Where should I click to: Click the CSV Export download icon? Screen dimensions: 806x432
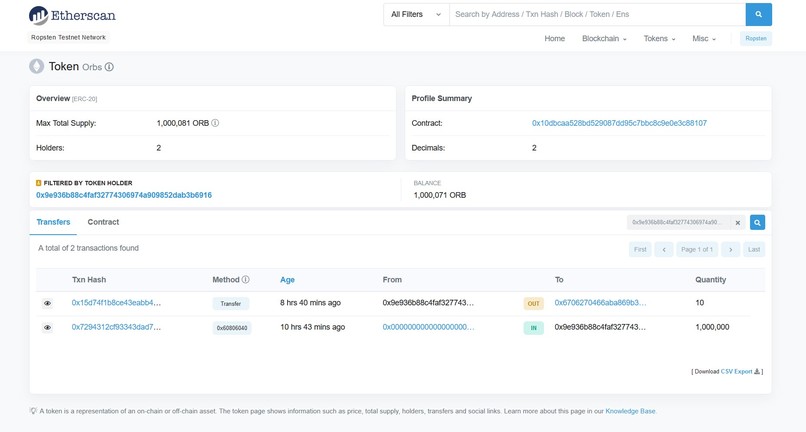pos(757,371)
